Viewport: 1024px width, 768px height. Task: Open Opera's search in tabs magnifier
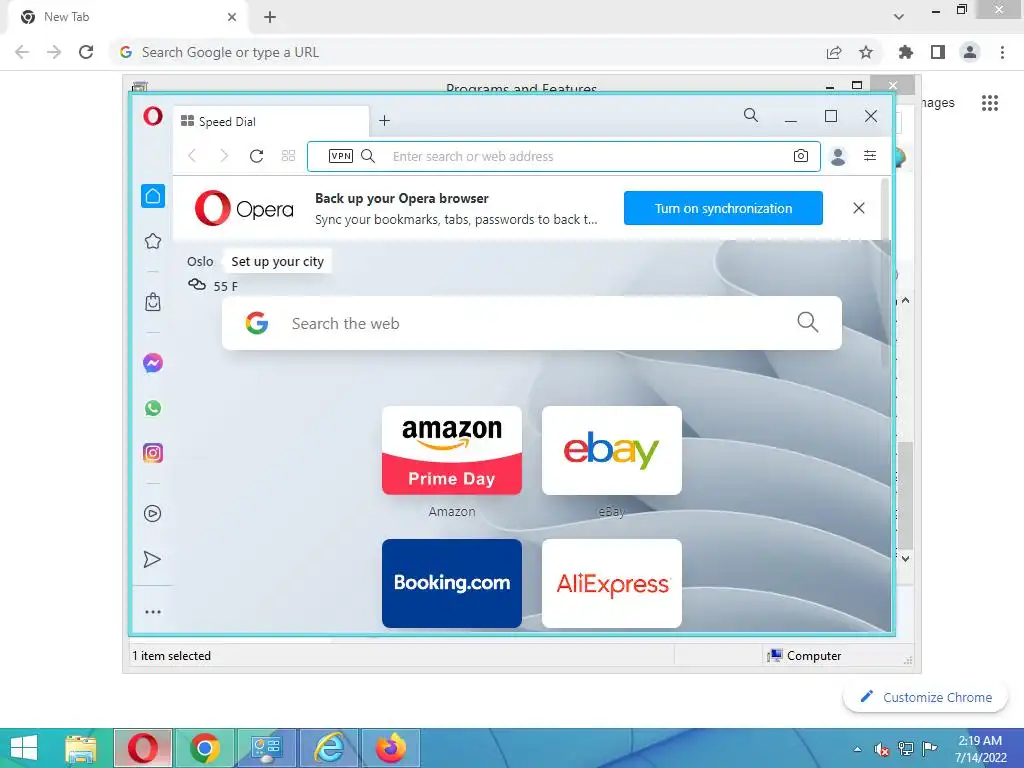(751, 116)
